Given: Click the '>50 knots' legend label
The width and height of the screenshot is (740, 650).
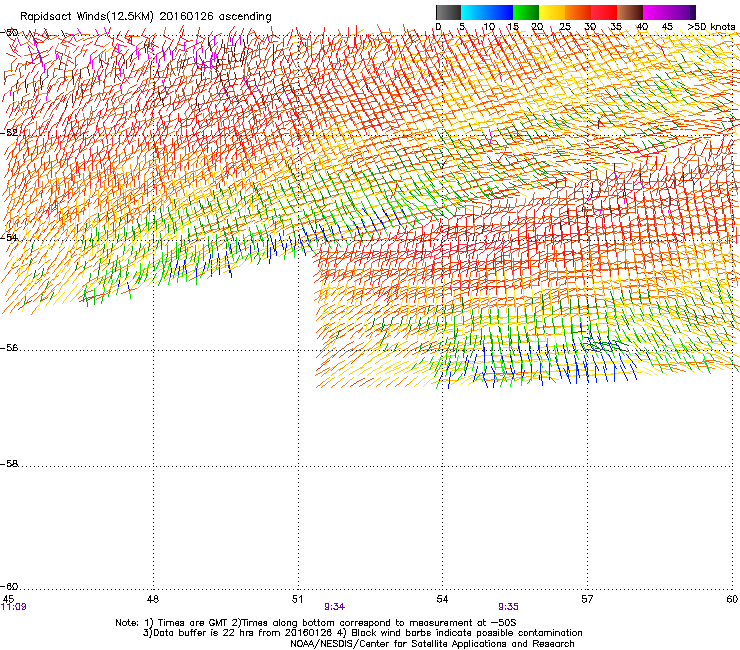Looking at the screenshot, I should coord(711,27).
